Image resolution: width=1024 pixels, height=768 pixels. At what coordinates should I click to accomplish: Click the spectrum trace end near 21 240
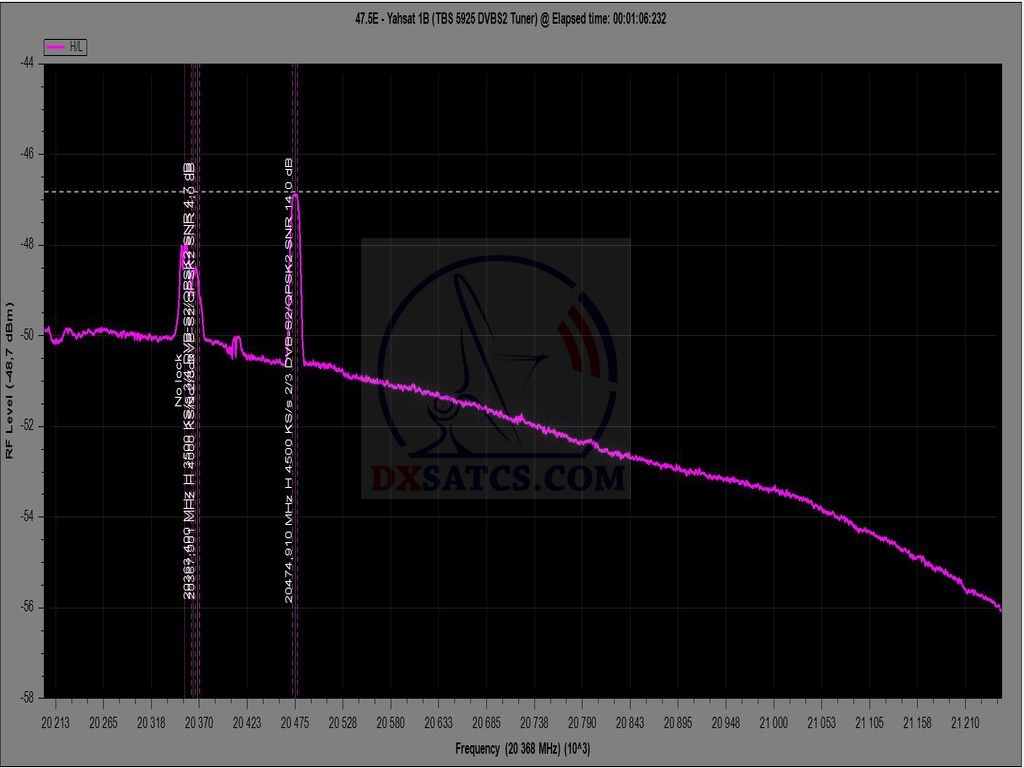pos(998,607)
